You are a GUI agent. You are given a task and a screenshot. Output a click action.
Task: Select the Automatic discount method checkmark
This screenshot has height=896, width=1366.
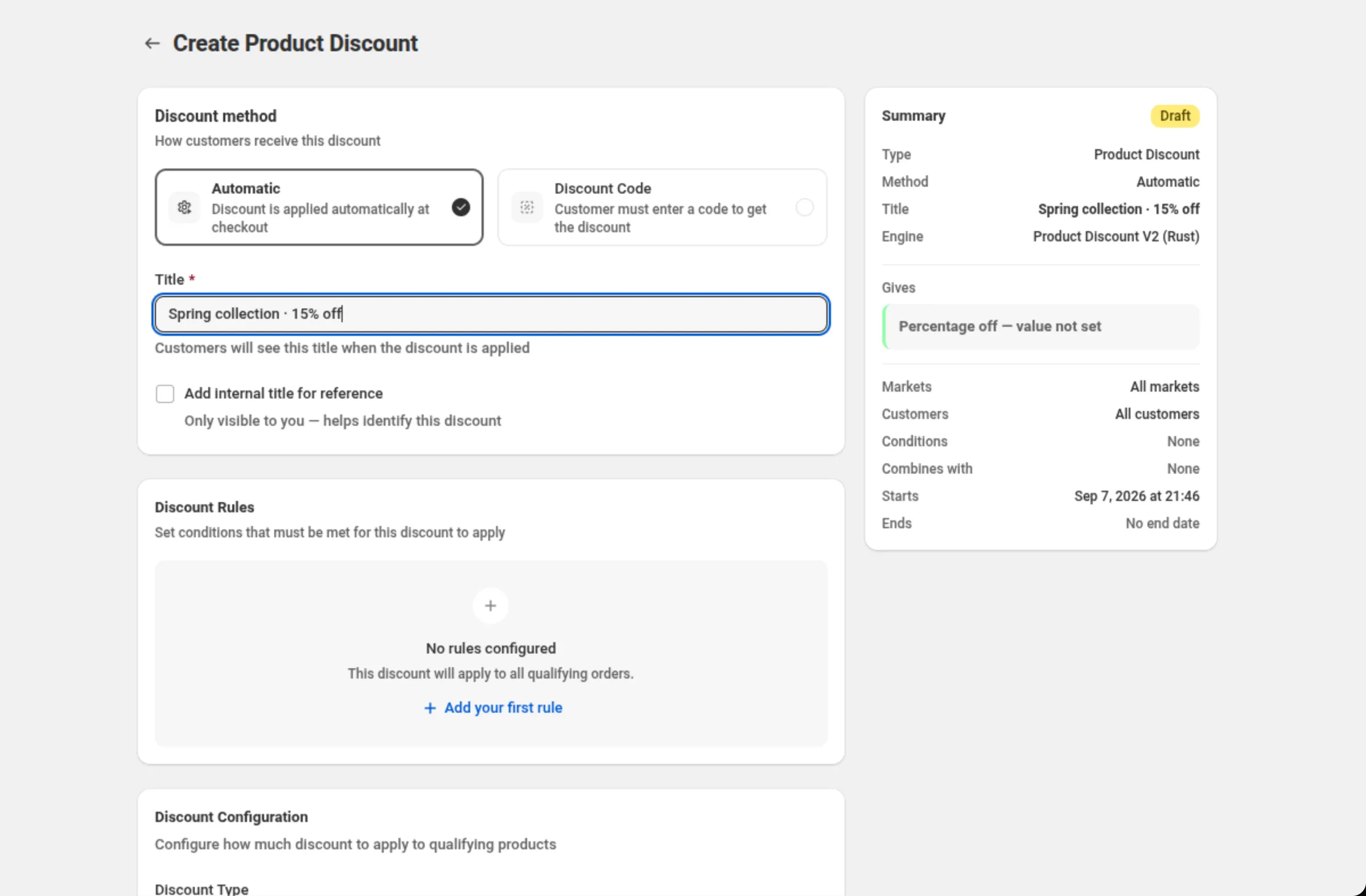[x=461, y=207]
